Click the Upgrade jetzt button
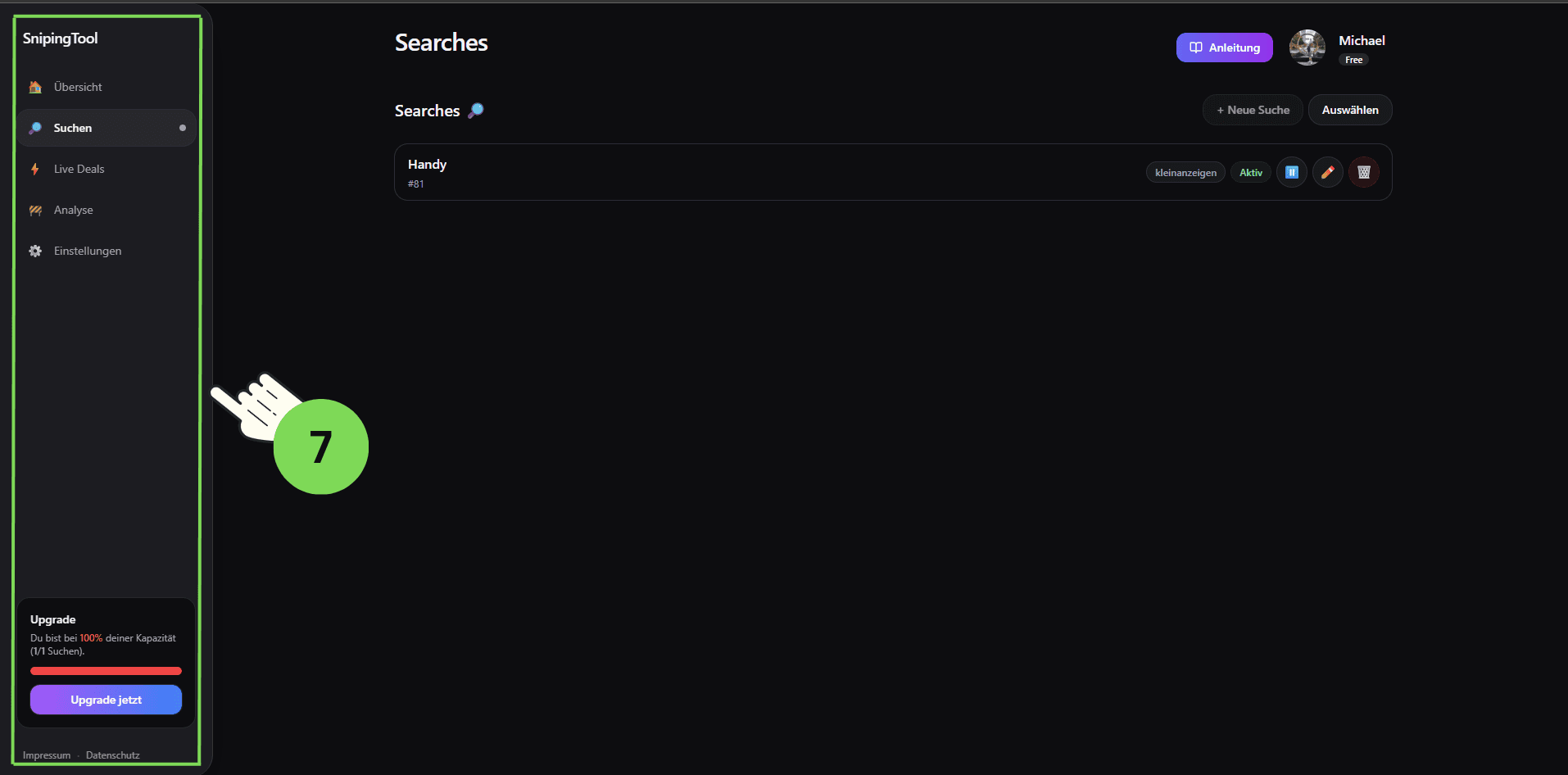 pos(106,700)
